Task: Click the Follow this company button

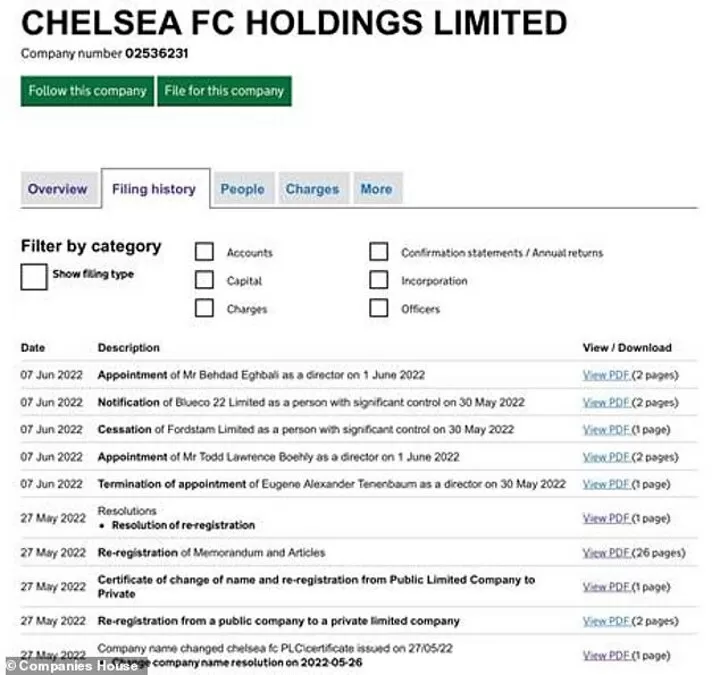Action: point(87,90)
